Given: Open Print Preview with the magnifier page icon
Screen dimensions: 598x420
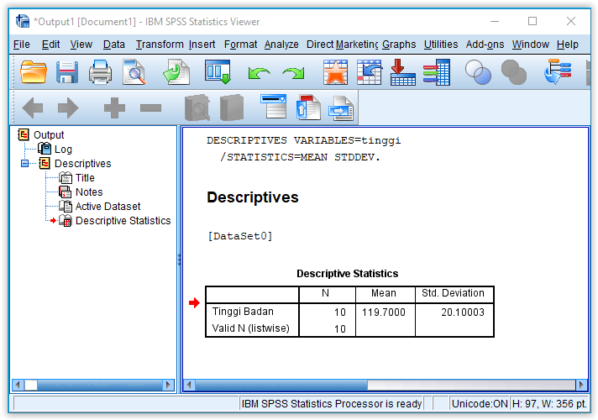Looking at the screenshot, I should (134, 72).
